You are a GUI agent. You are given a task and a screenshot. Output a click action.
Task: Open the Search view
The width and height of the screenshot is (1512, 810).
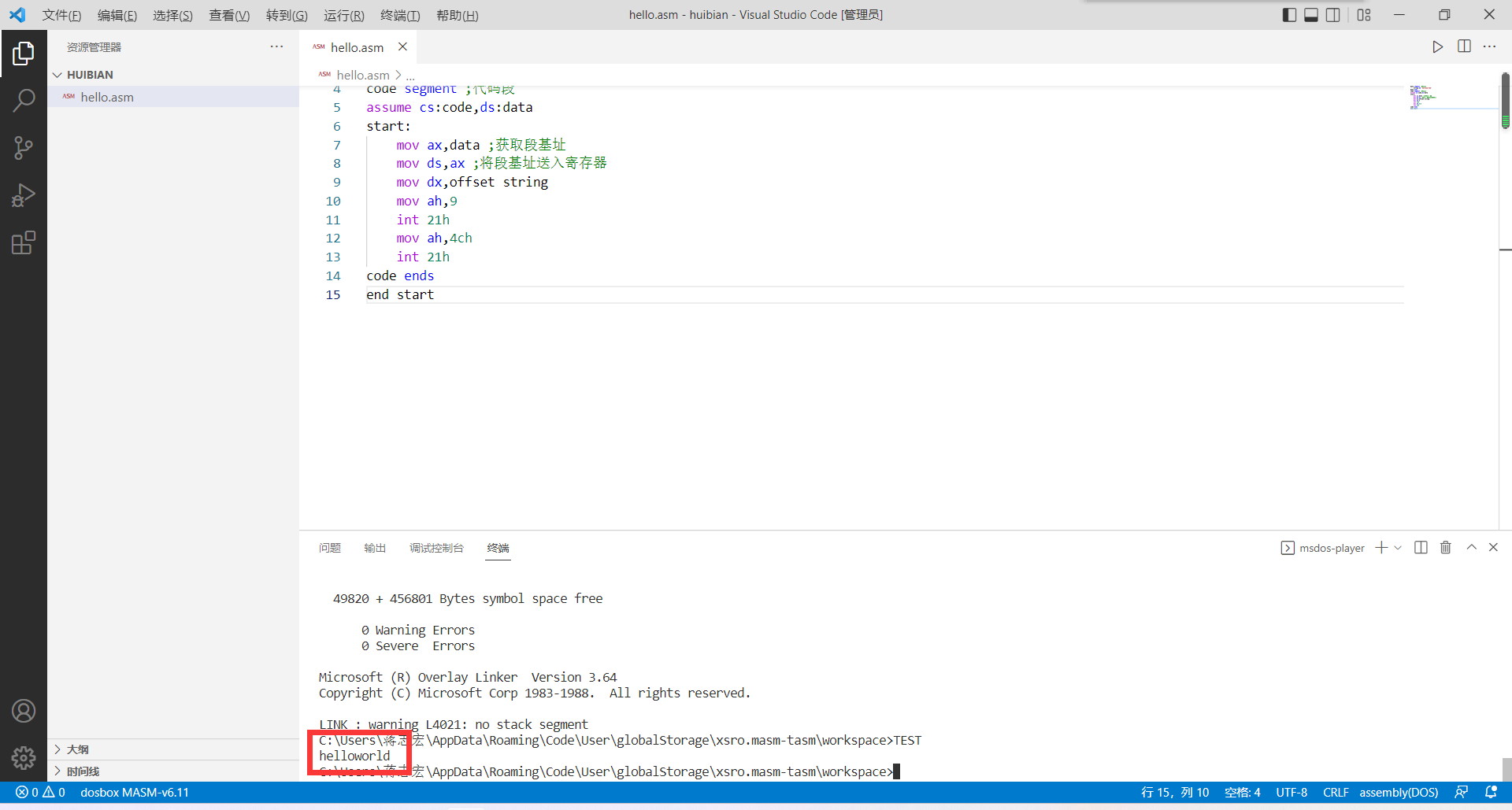(x=24, y=100)
